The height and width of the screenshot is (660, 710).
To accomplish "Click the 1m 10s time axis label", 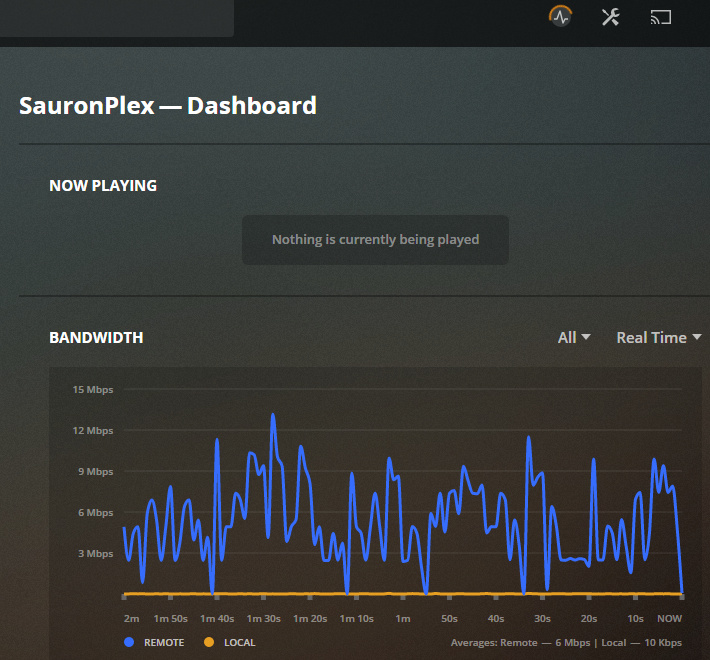I will (x=356, y=618).
